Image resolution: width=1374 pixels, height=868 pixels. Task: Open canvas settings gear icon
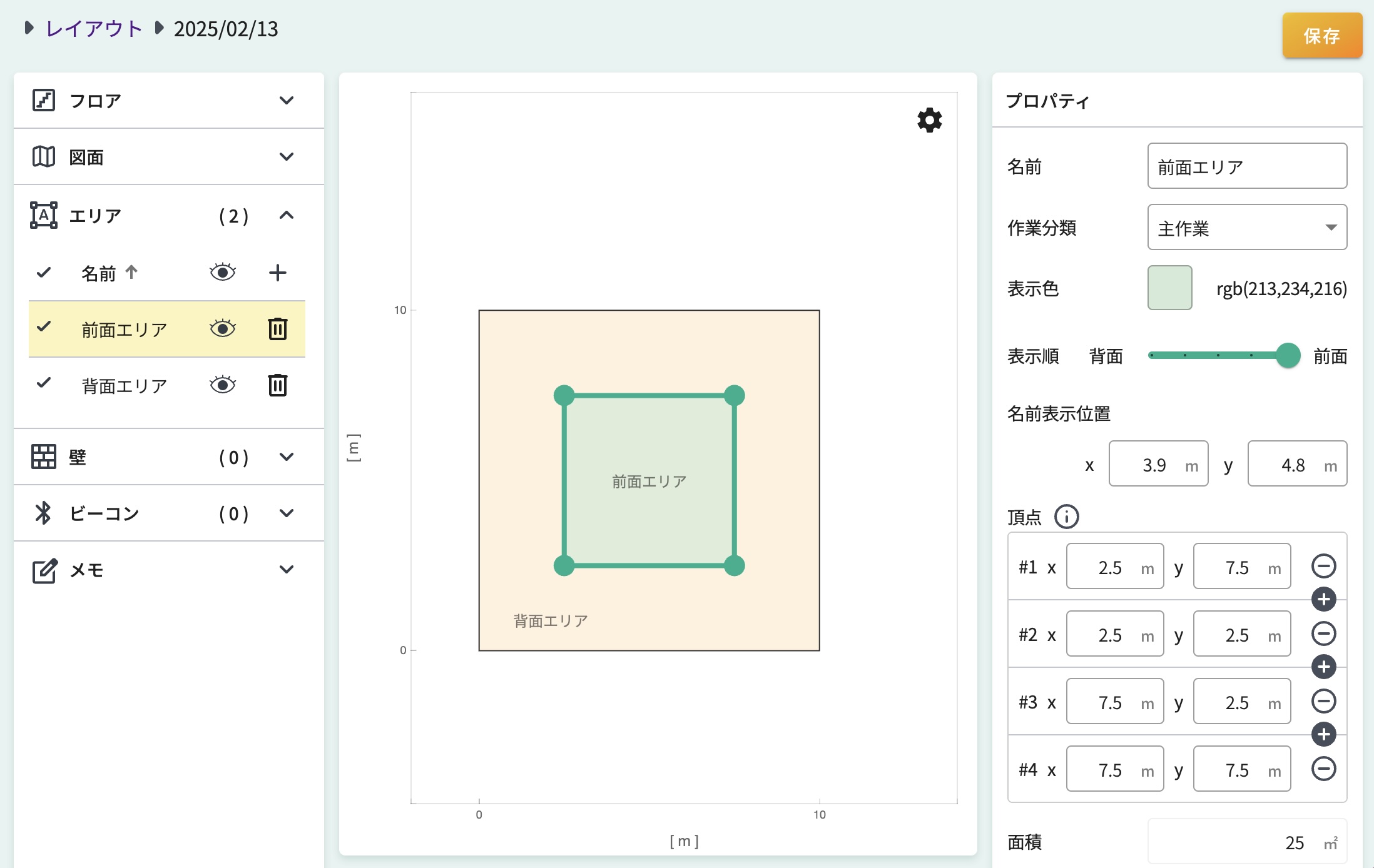pyautogui.click(x=929, y=119)
